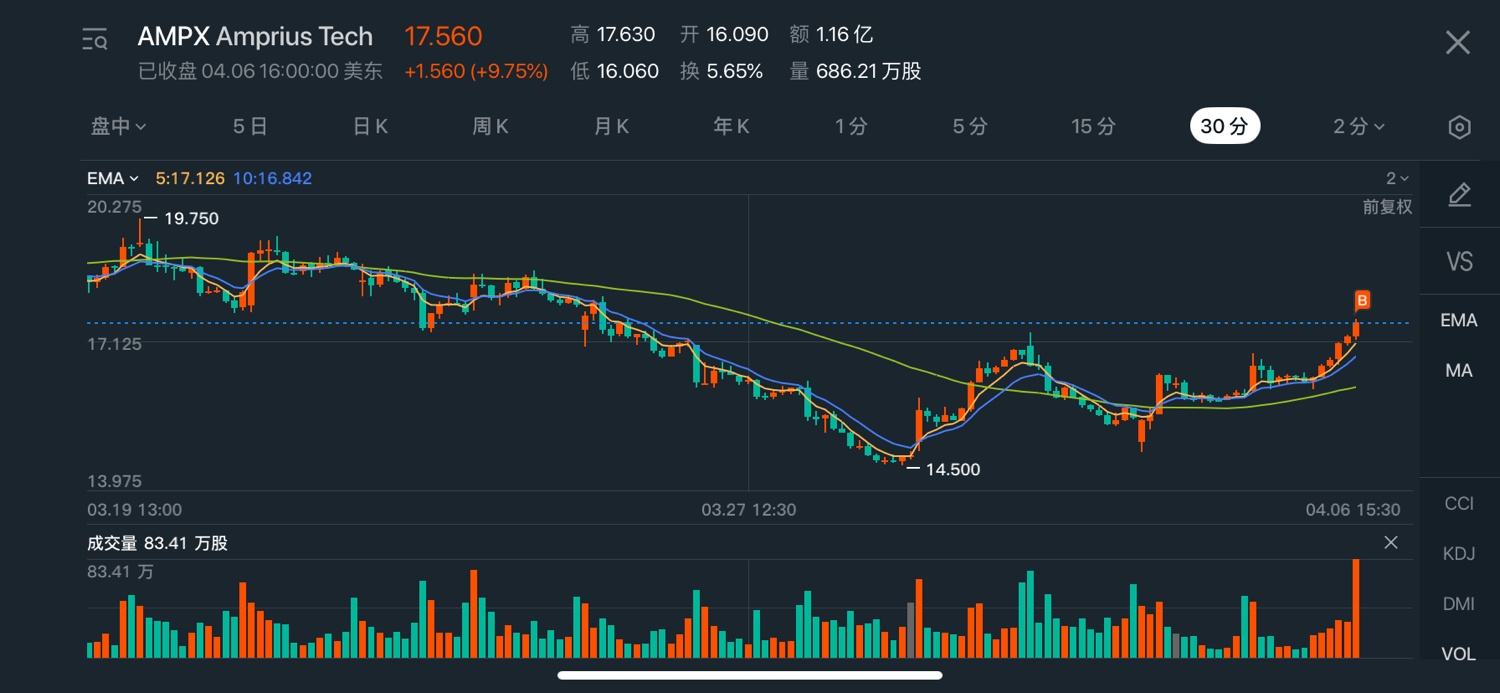This screenshot has height=693, width=1500.
Task: Switch to the 日K timeframe tab
Action: (370, 126)
